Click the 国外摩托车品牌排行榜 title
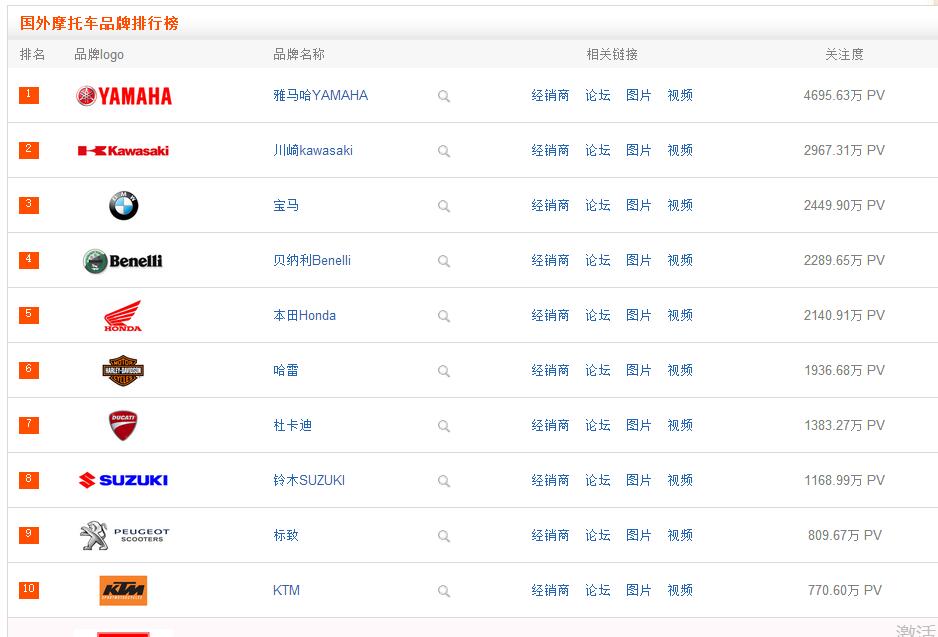 [x=99, y=23]
